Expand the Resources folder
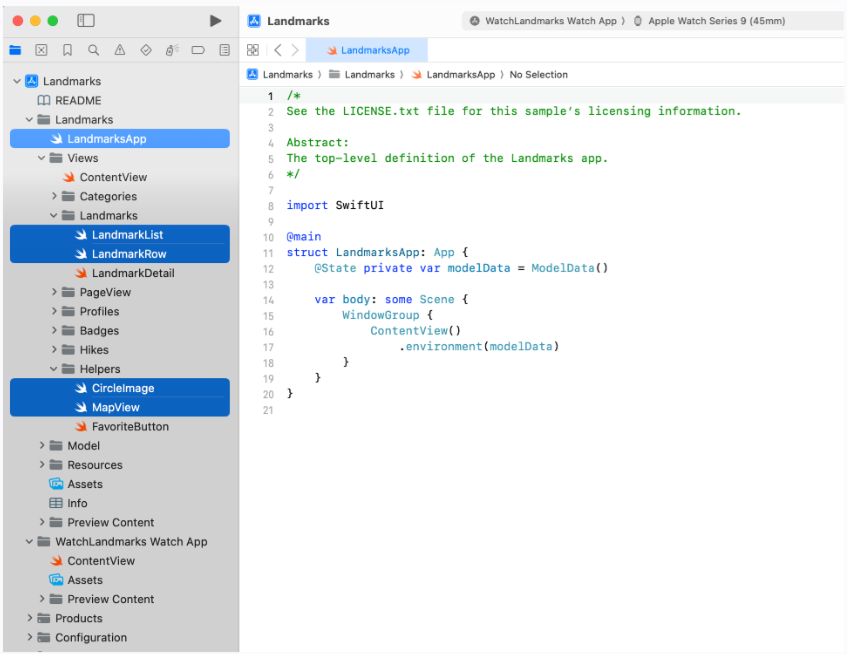This screenshot has height=654, width=847. (42, 464)
